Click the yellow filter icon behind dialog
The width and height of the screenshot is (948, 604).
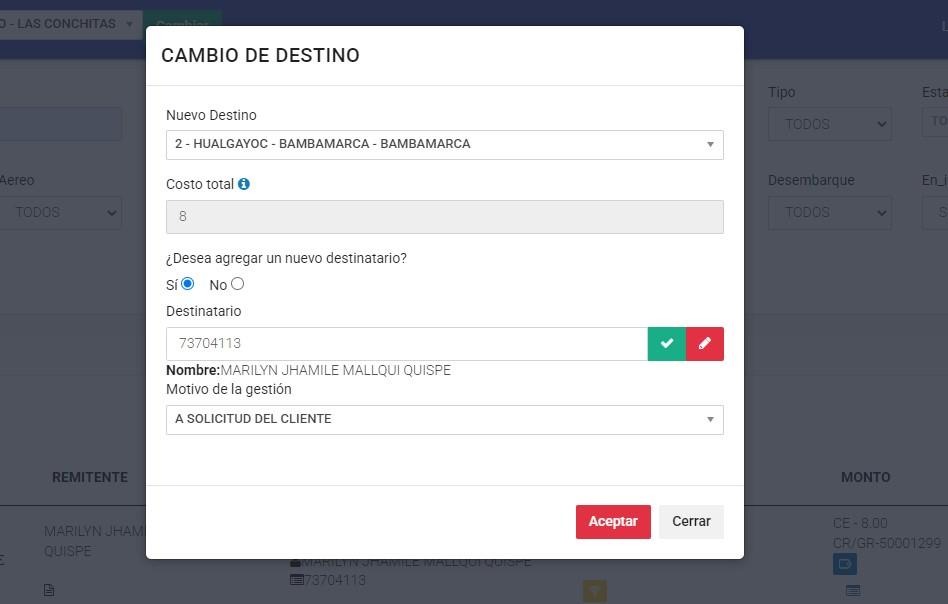click(595, 591)
